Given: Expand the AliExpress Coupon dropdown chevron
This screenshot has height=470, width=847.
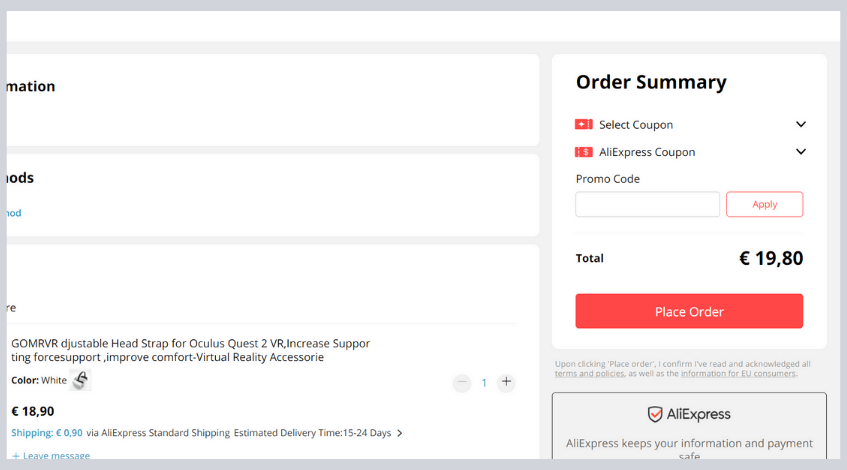Looking at the screenshot, I should (x=801, y=152).
